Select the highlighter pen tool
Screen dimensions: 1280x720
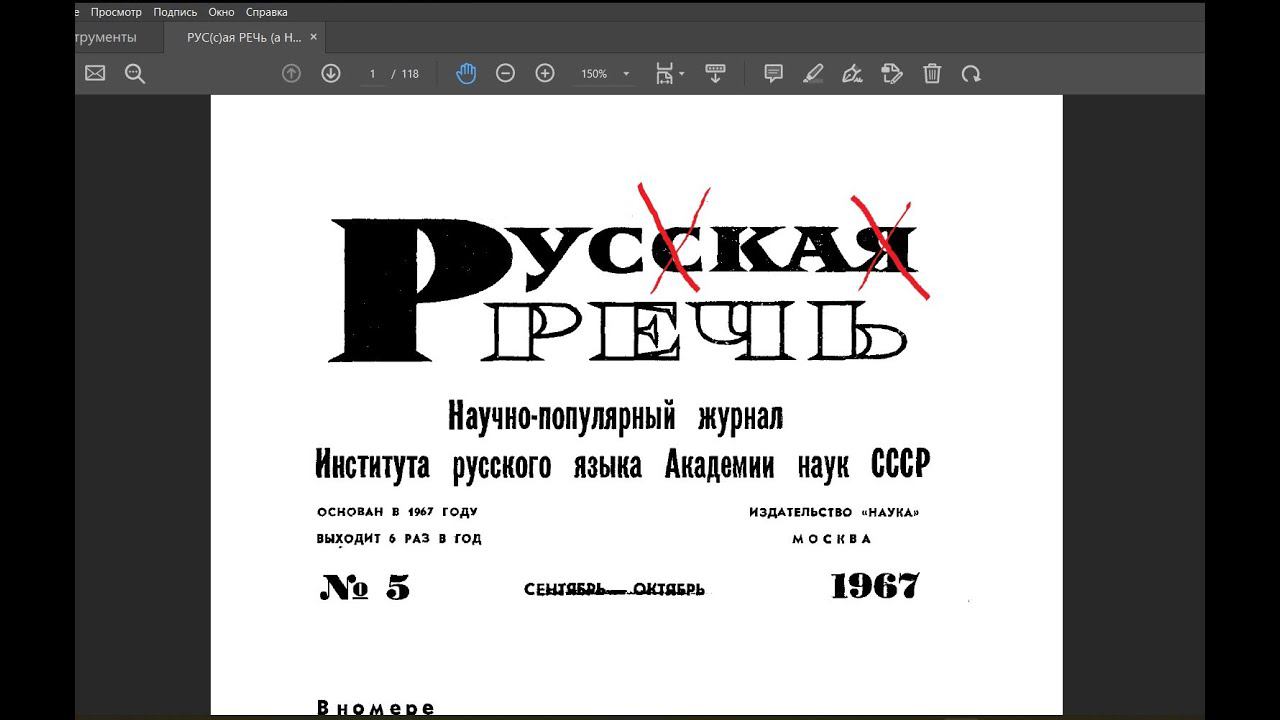813,73
